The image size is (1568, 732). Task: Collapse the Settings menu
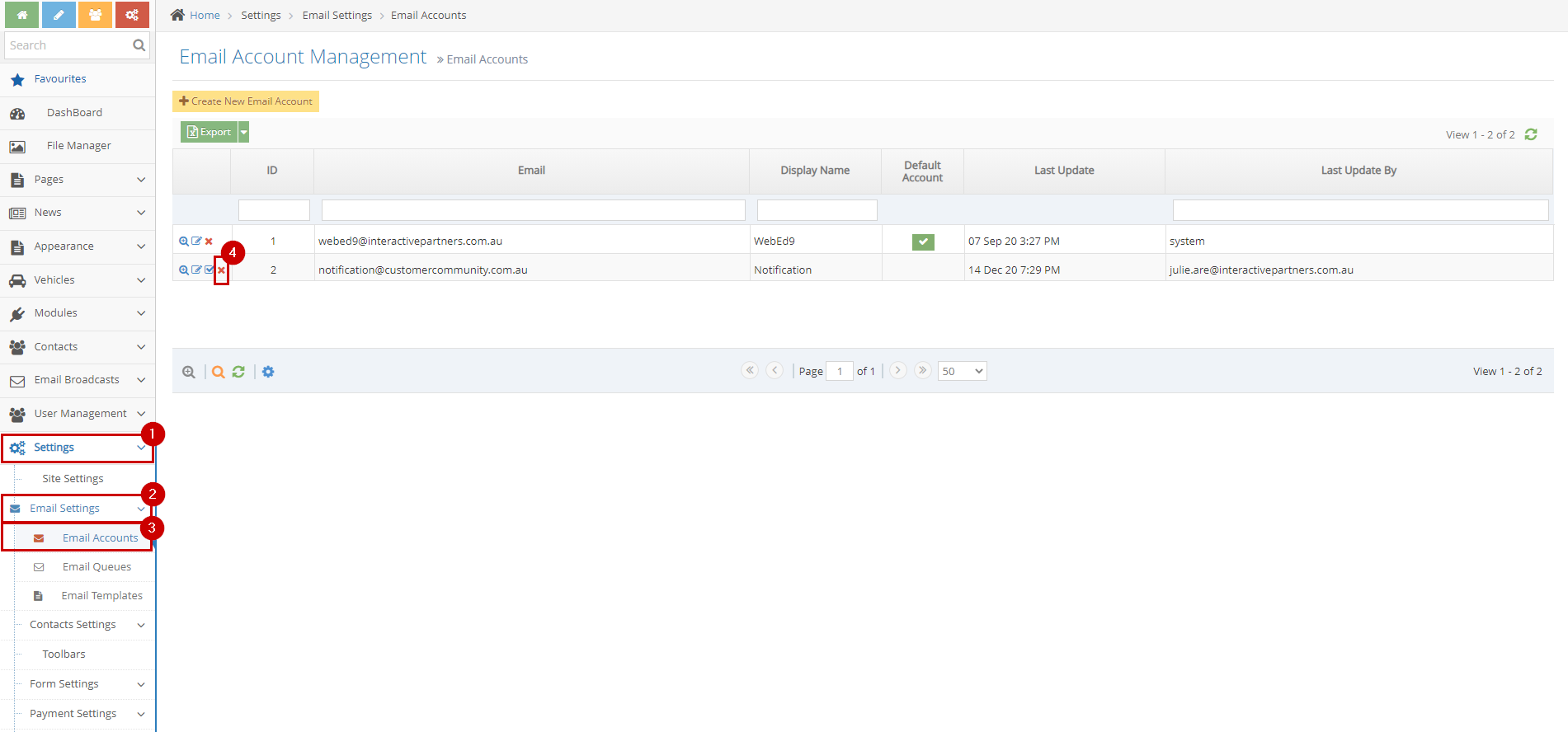click(x=78, y=448)
